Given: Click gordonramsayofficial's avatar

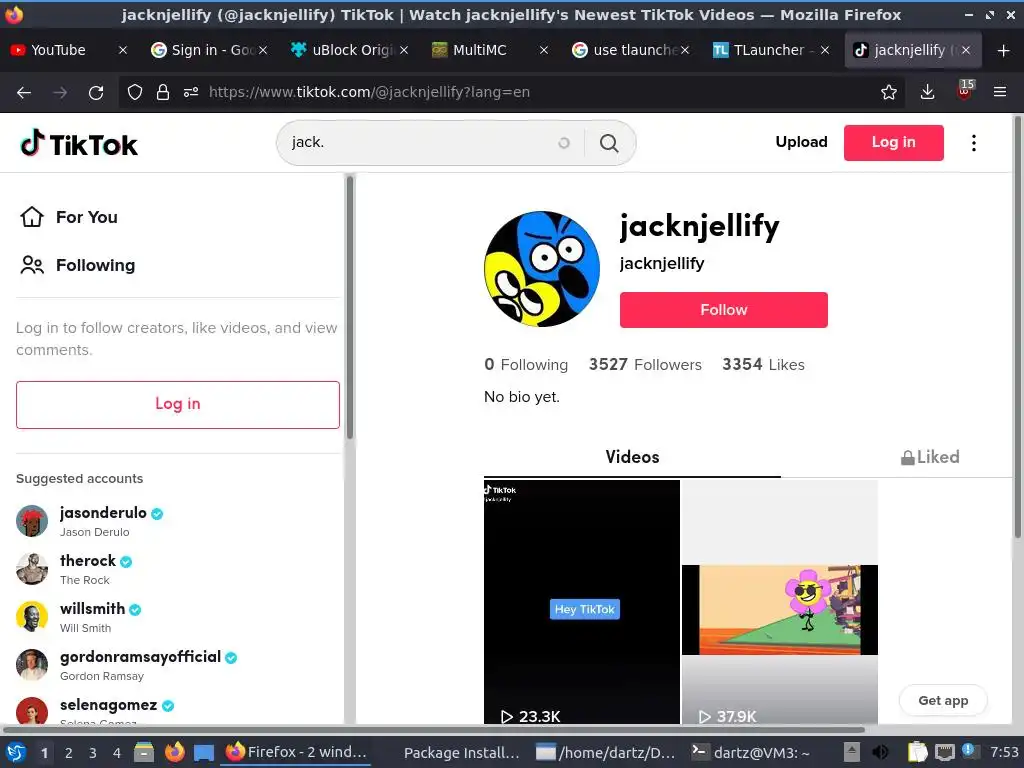Looking at the screenshot, I should pos(31,665).
